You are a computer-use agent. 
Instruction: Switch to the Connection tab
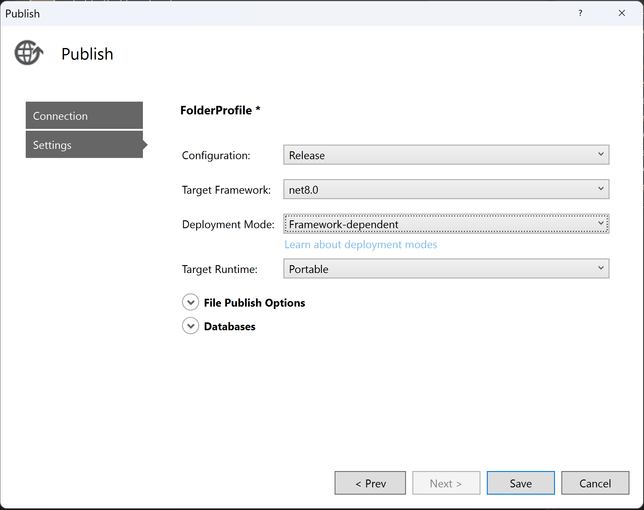[x=84, y=116]
